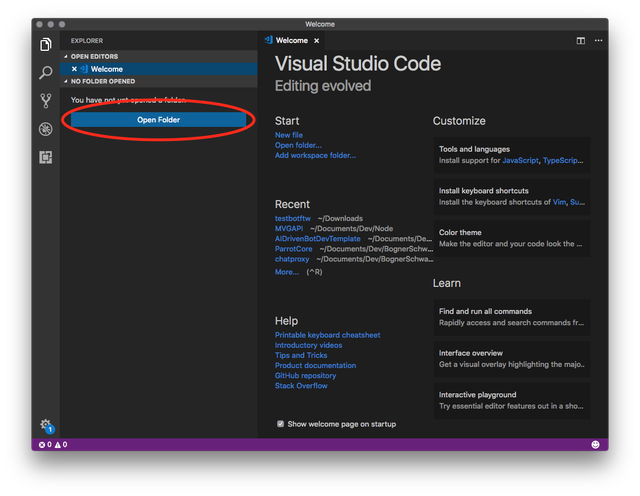The width and height of the screenshot is (640, 496).
Task: Show errors and warnings in status bar
Action: coord(53,444)
